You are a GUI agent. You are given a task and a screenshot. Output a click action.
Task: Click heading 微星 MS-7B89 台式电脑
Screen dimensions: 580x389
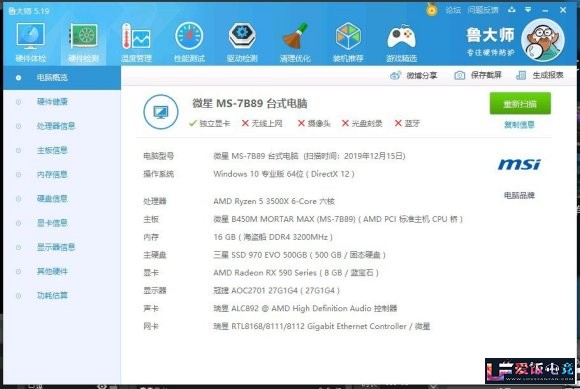(x=250, y=104)
